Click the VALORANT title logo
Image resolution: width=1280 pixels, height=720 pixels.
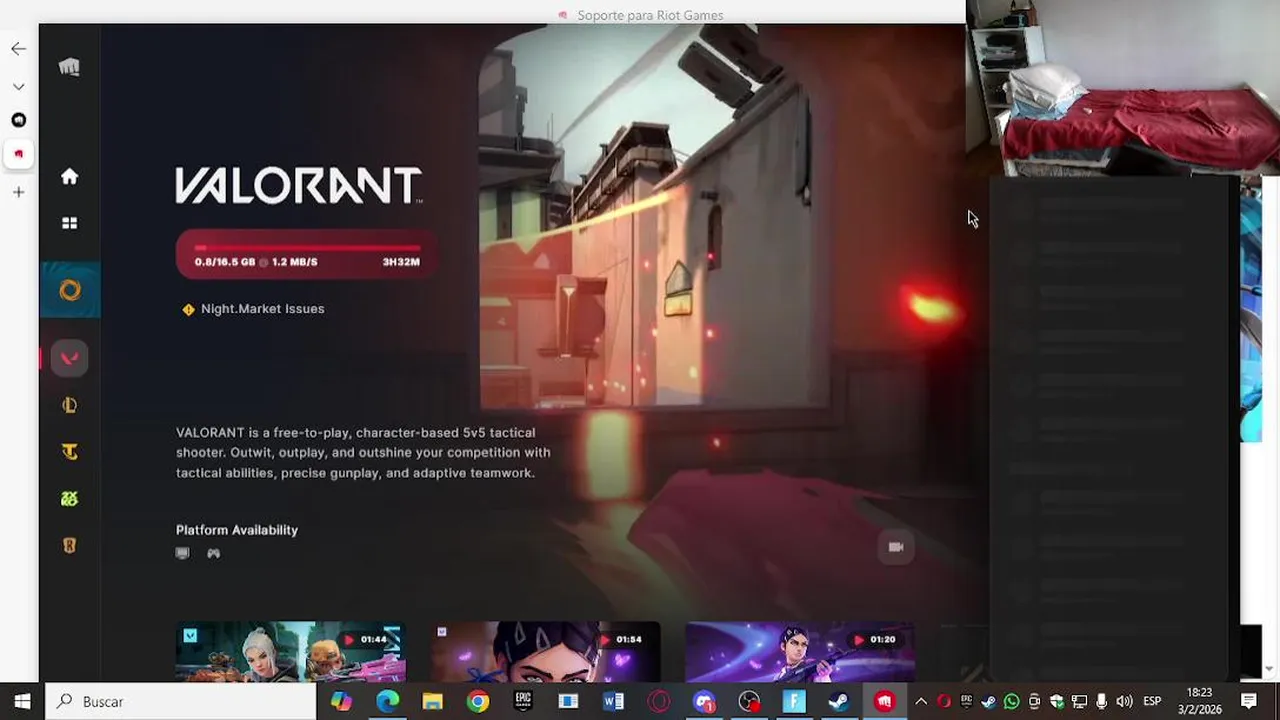pos(298,185)
